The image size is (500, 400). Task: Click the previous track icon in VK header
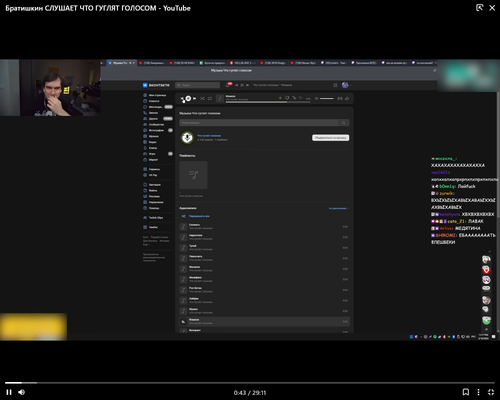[x=237, y=85]
